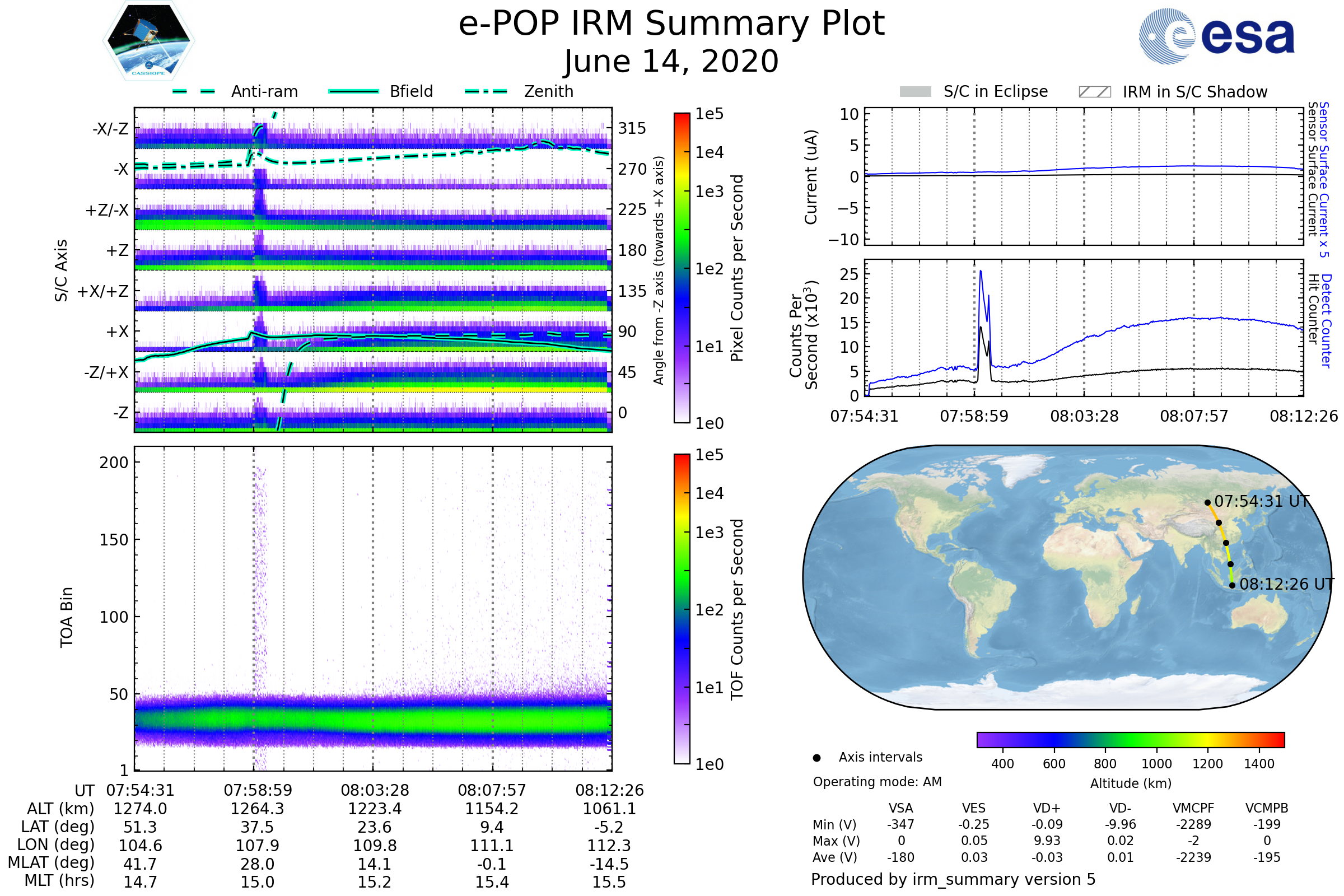Click the S/C in Eclipse gray swatch

click(915, 92)
